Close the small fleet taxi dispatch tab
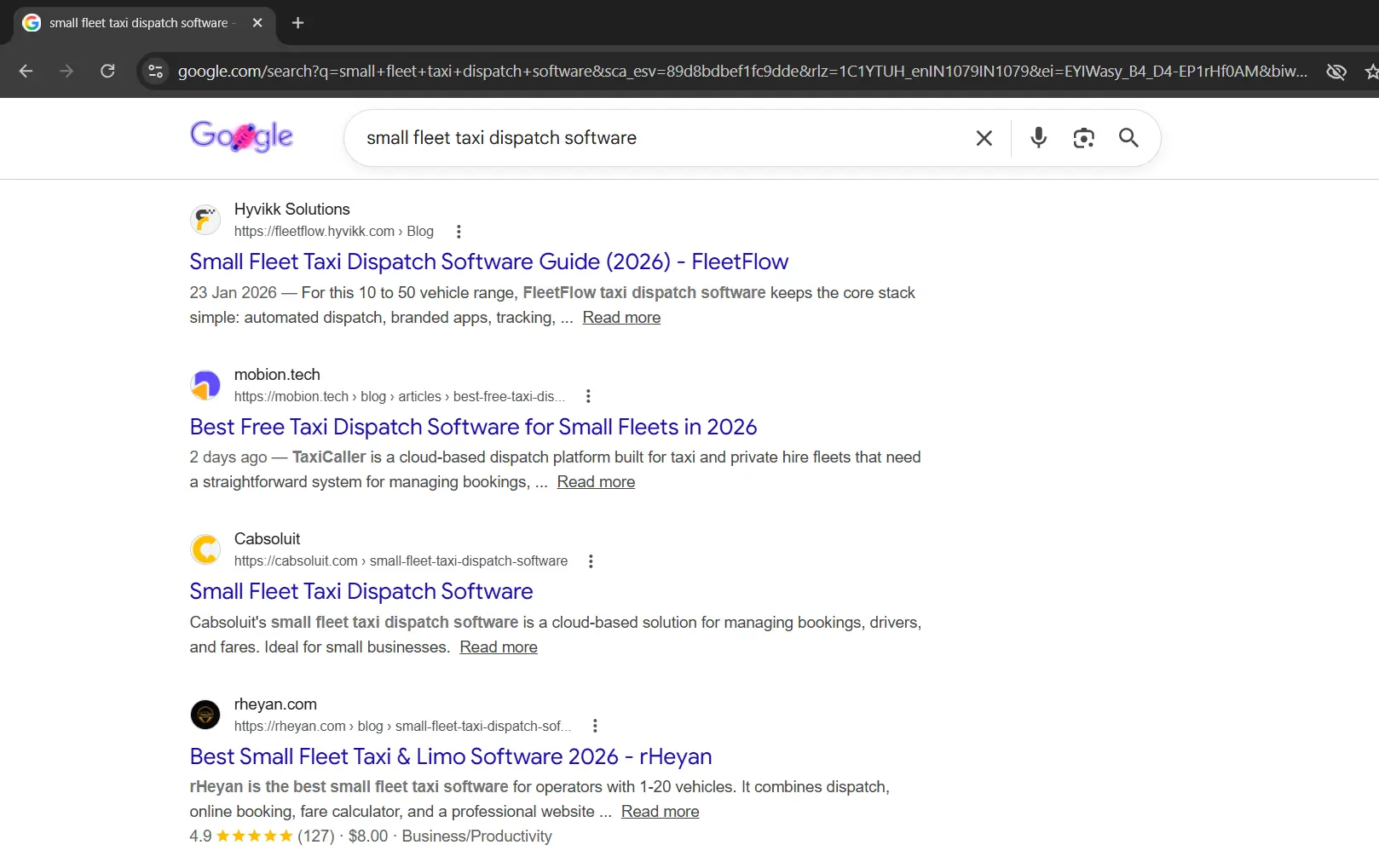 coord(257,23)
